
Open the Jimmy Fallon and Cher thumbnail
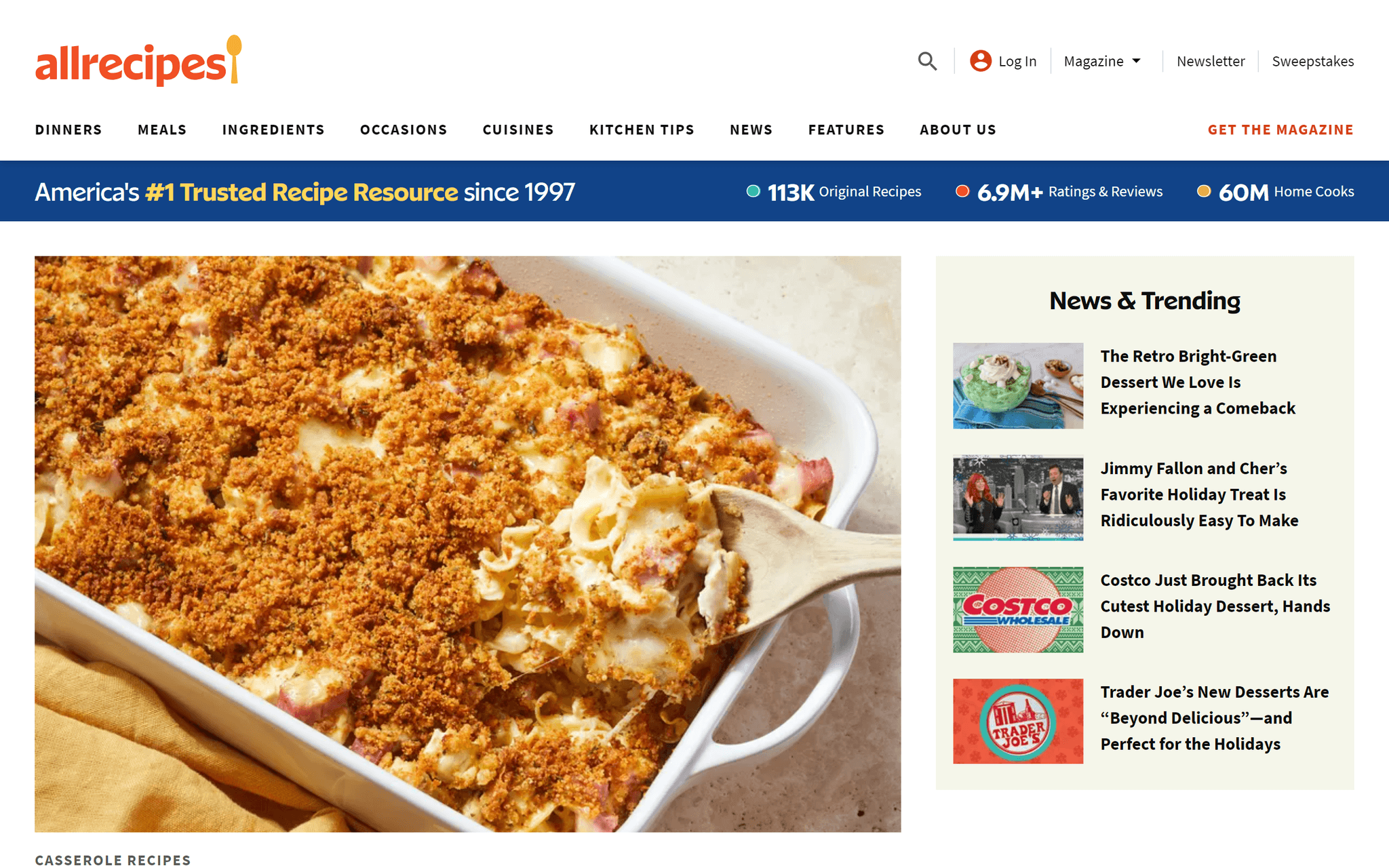coord(1018,498)
